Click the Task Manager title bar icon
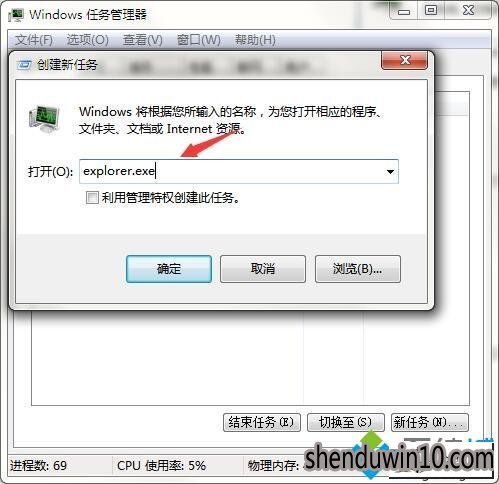499x484 pixels. (x=16, y=15)
